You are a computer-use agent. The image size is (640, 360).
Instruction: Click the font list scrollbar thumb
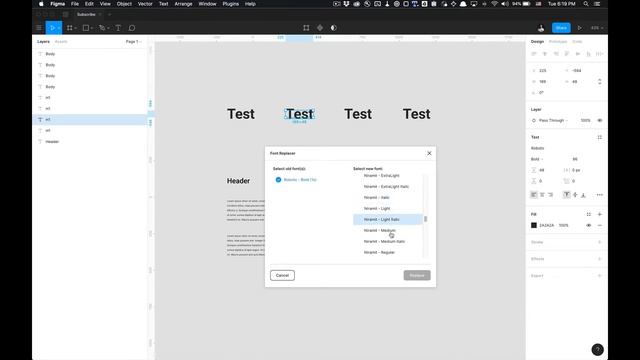[x=425, y=219]
